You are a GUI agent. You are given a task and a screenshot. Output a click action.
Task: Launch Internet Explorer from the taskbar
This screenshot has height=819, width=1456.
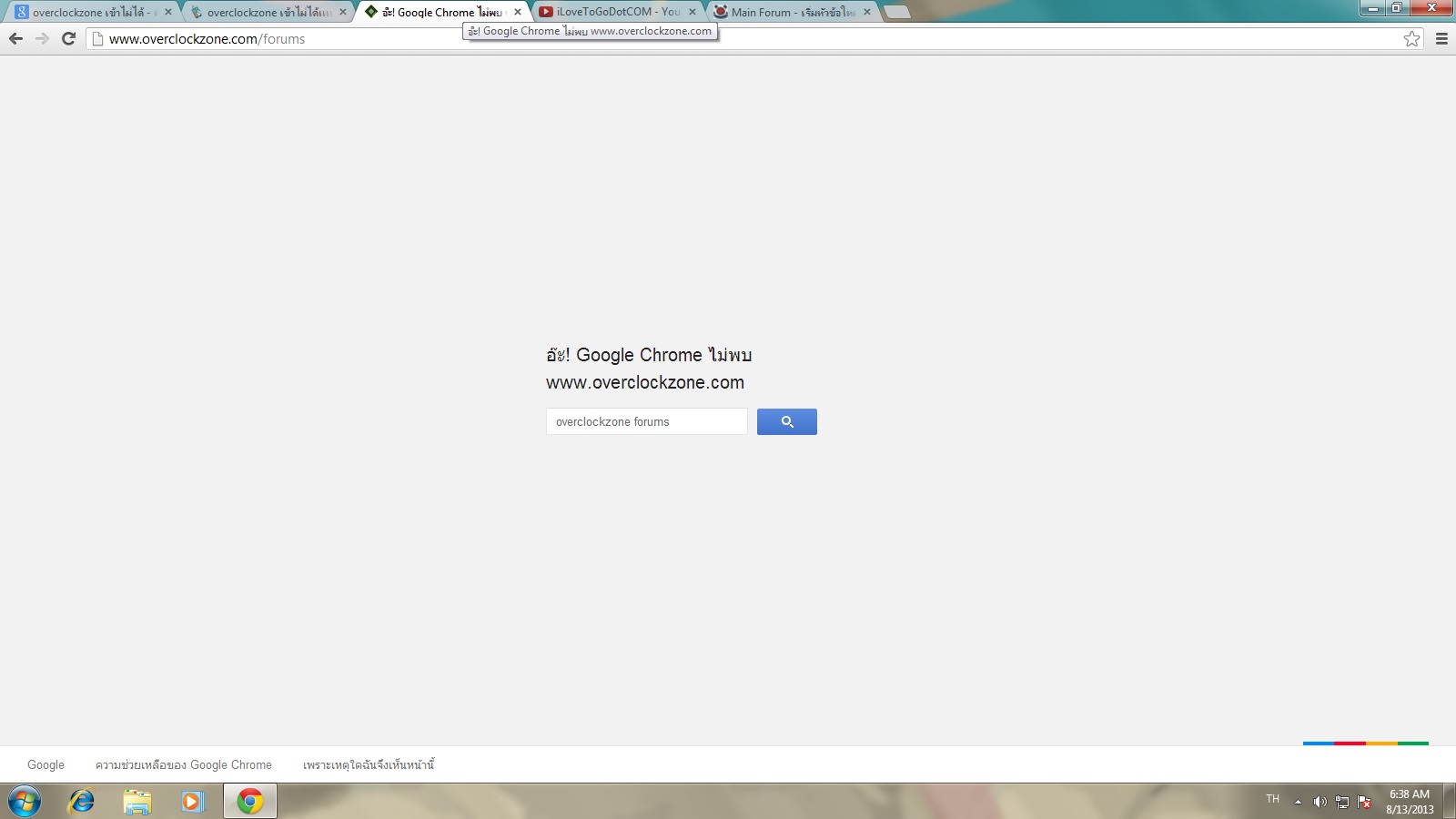click(x=82, y=802)
